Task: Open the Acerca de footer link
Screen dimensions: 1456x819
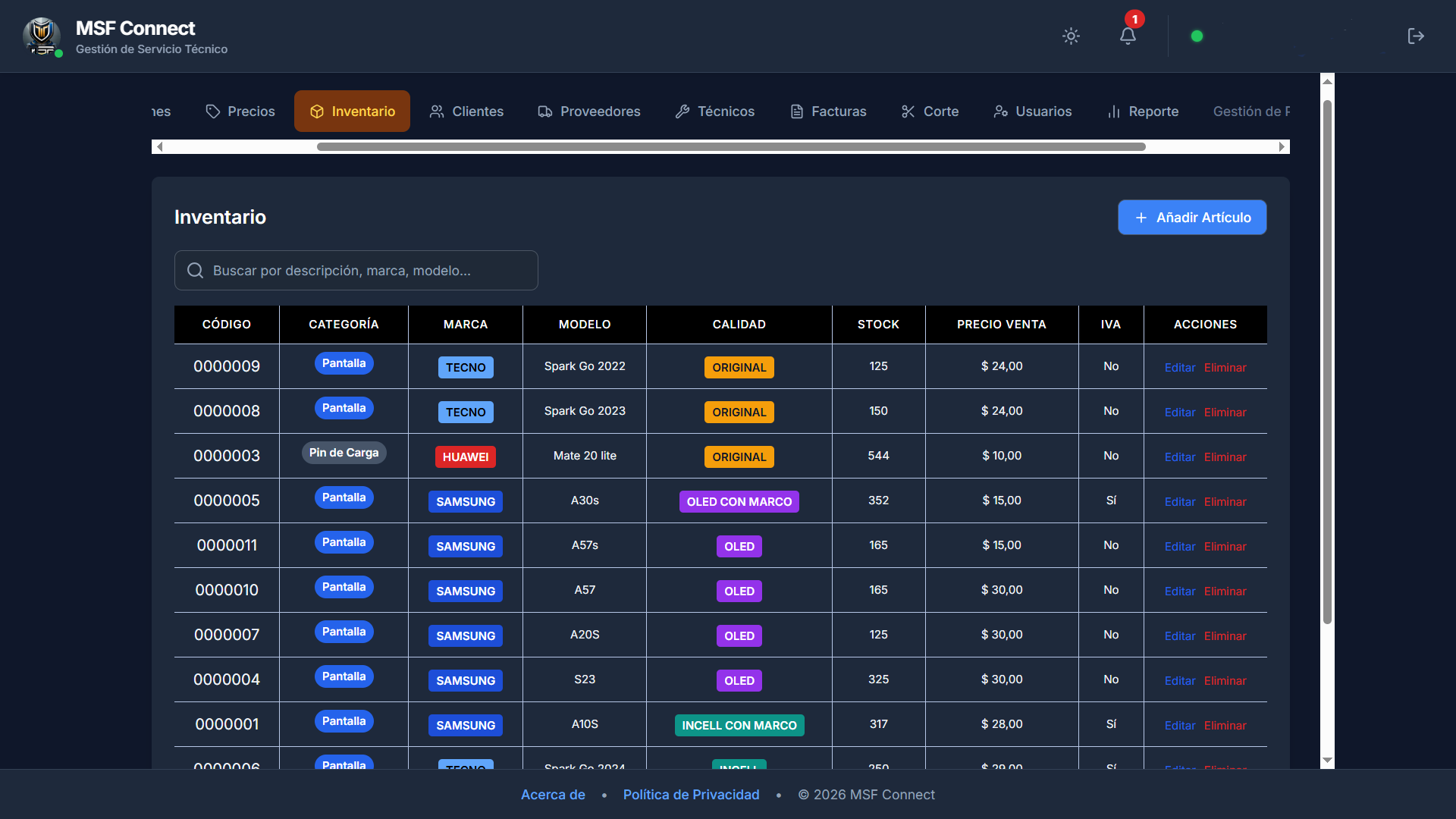Action: pyautogui.click(x=553, y=795)
